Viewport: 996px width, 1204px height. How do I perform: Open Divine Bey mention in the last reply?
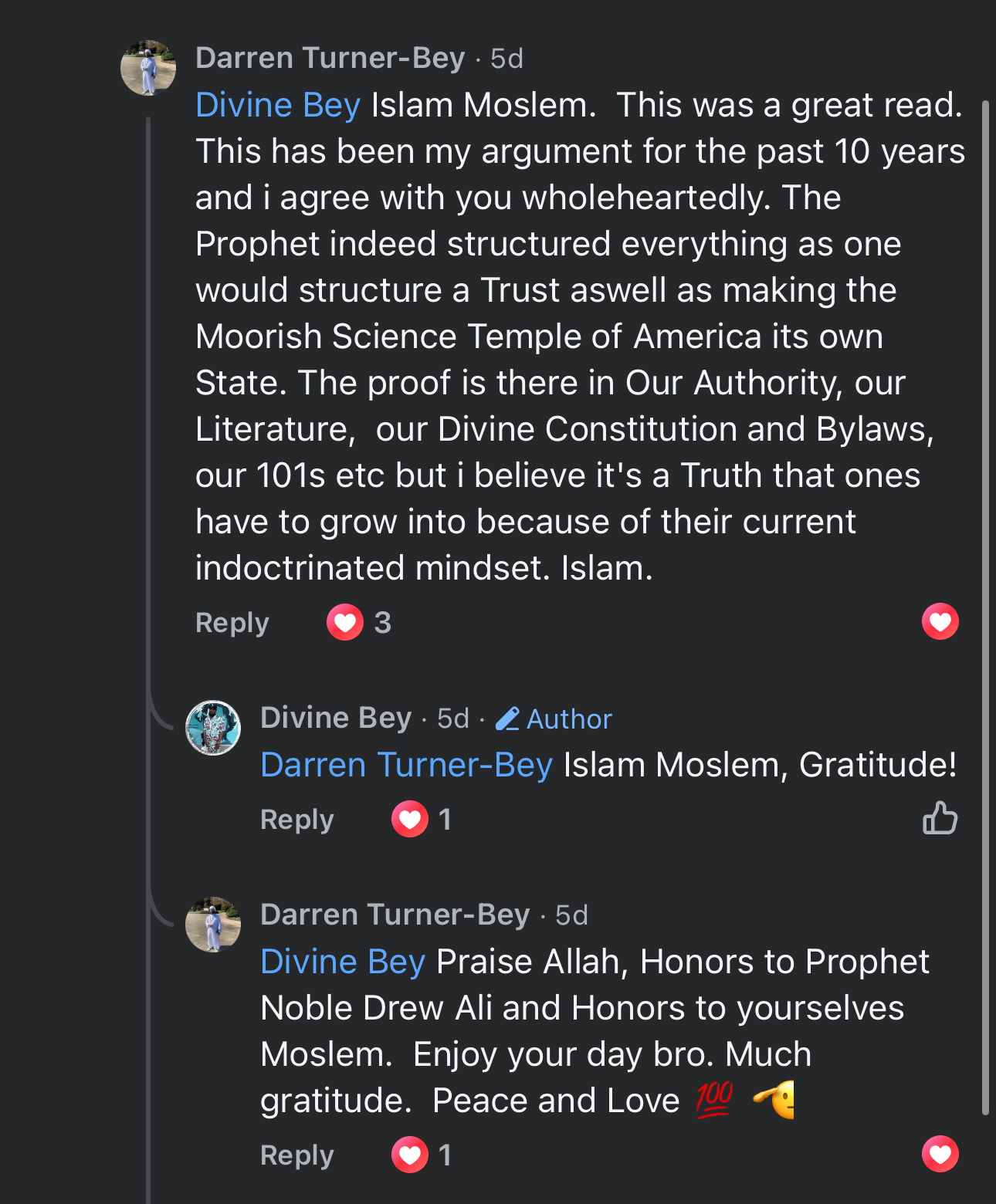(x=343, y=962)
